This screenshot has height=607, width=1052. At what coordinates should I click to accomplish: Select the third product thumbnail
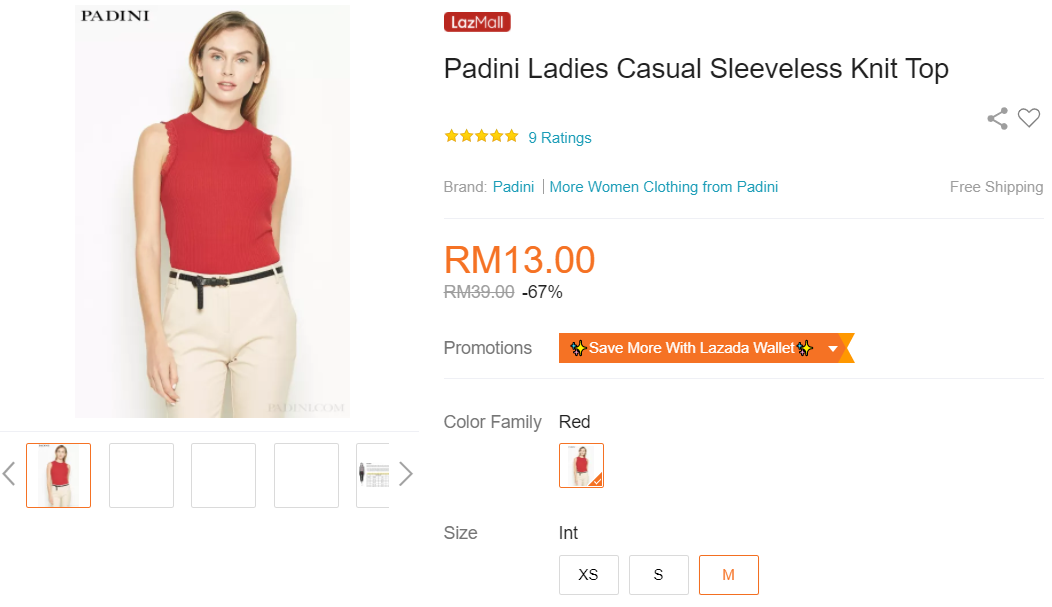point(223,475)
